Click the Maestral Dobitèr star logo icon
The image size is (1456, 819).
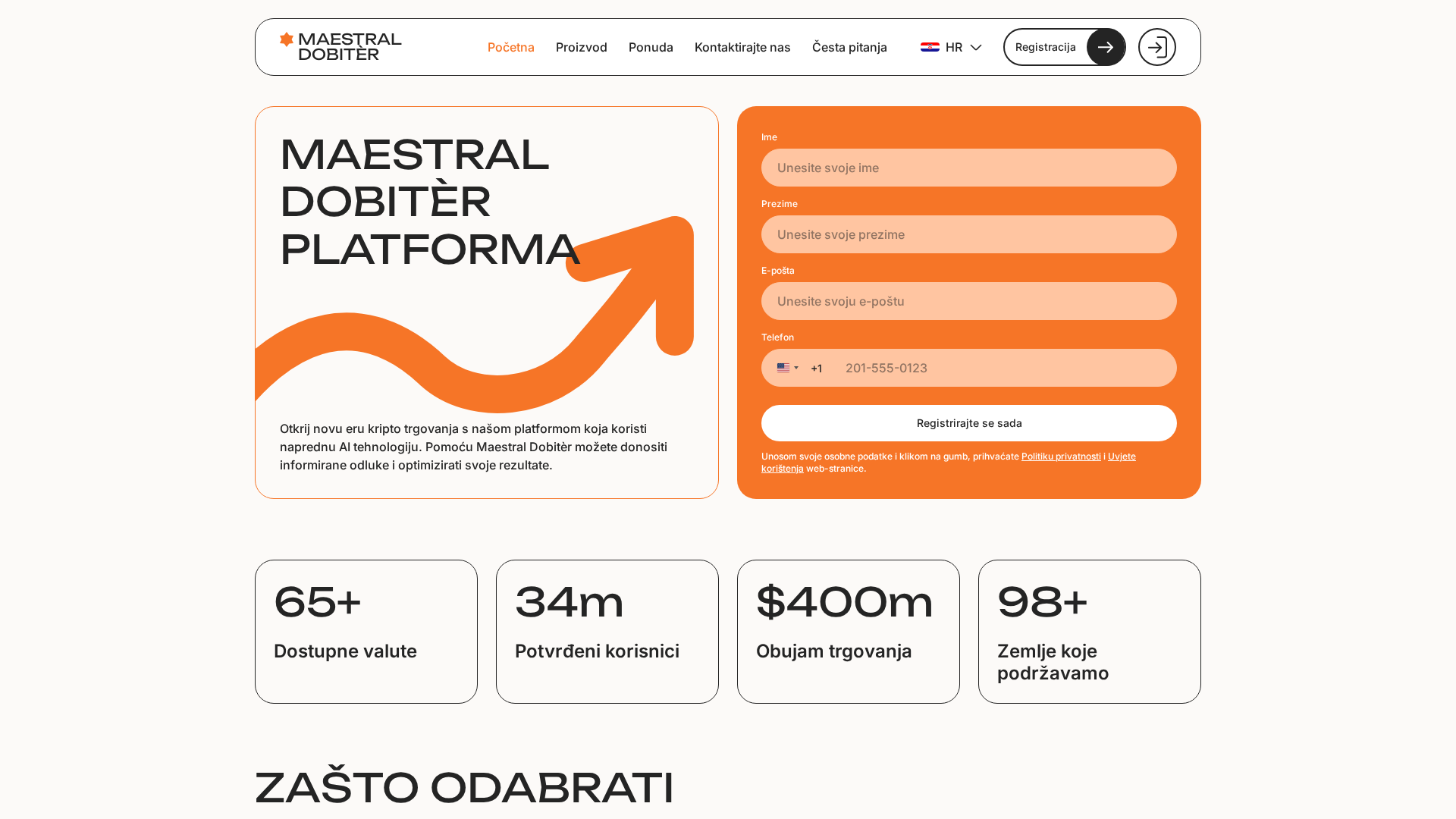coord(286,38)
